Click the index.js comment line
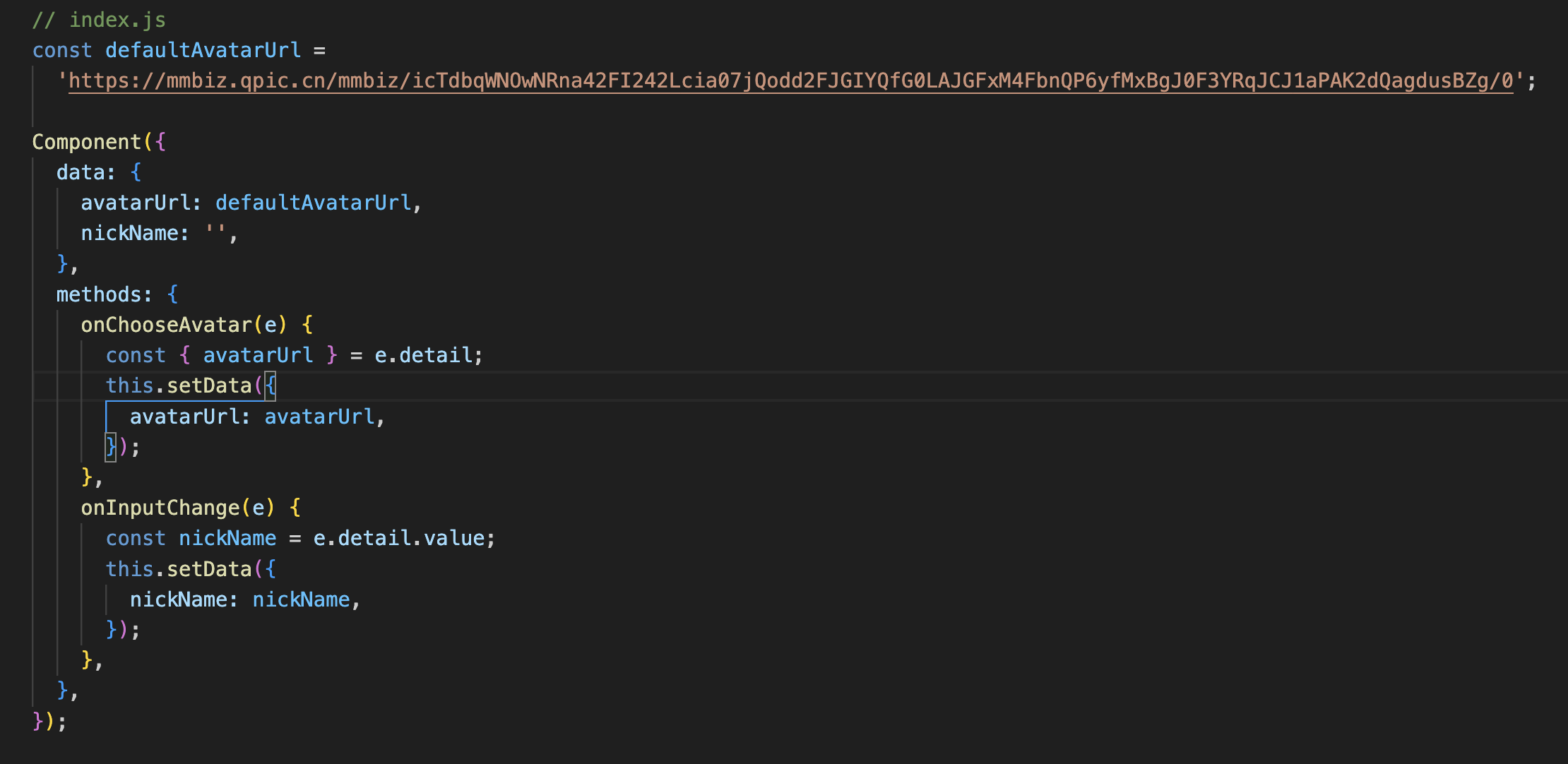This screenshot has height=764, width=1568. click(x=99, y=20)
